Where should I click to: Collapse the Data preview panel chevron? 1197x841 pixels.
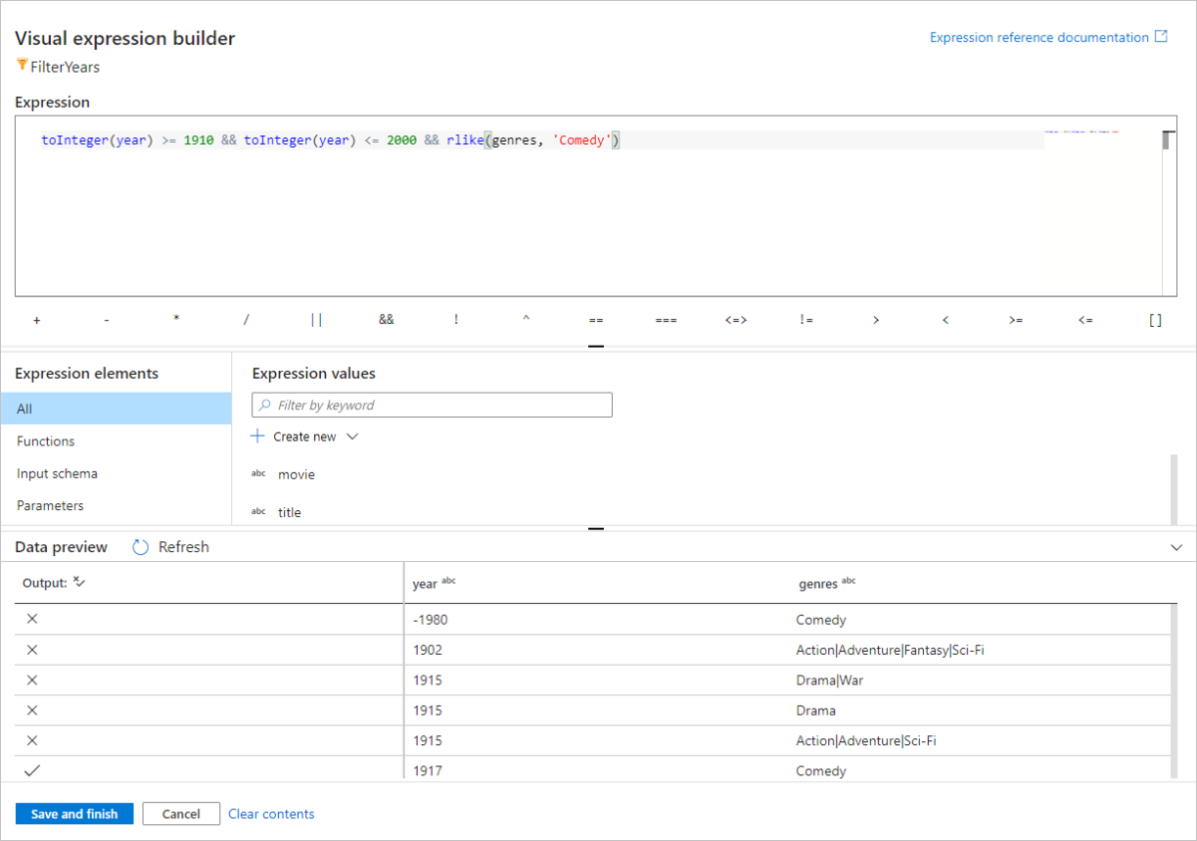pyautogui.click(x=1176, y=548)
